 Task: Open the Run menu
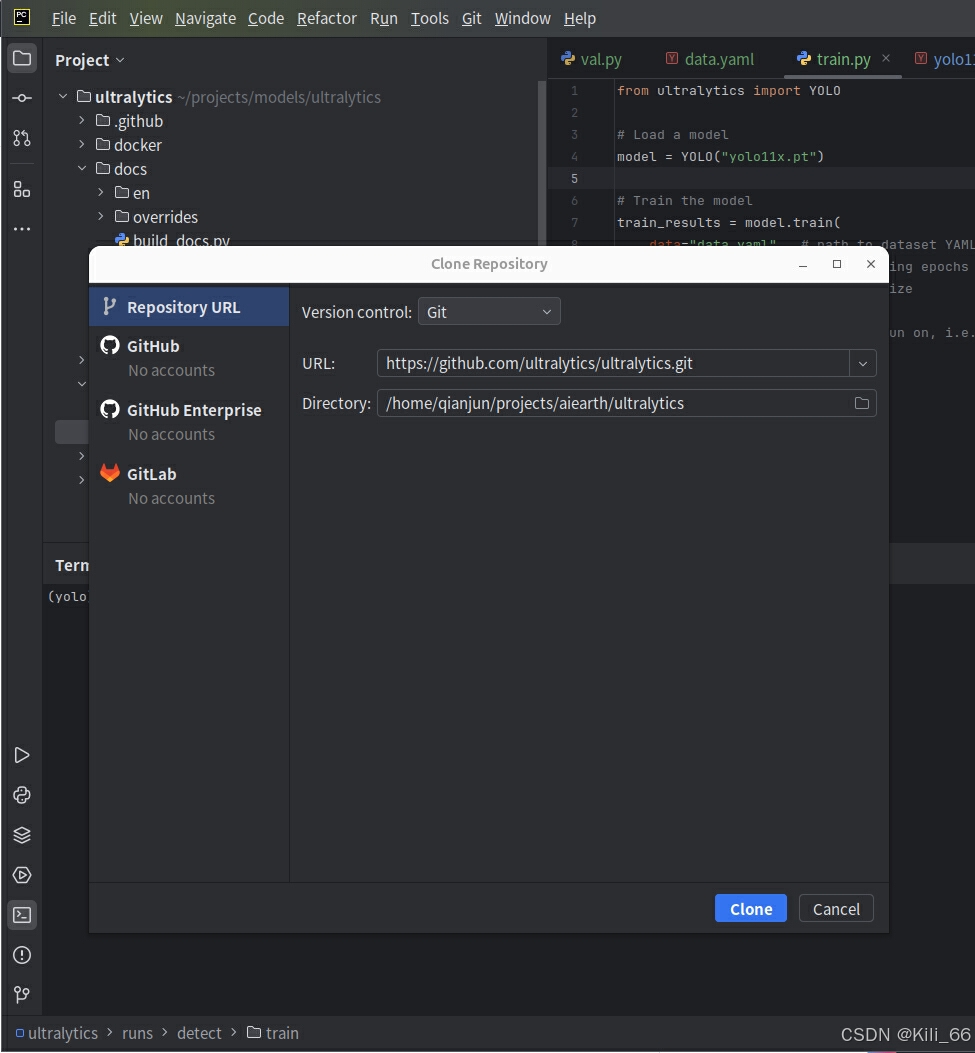(383, 18)
